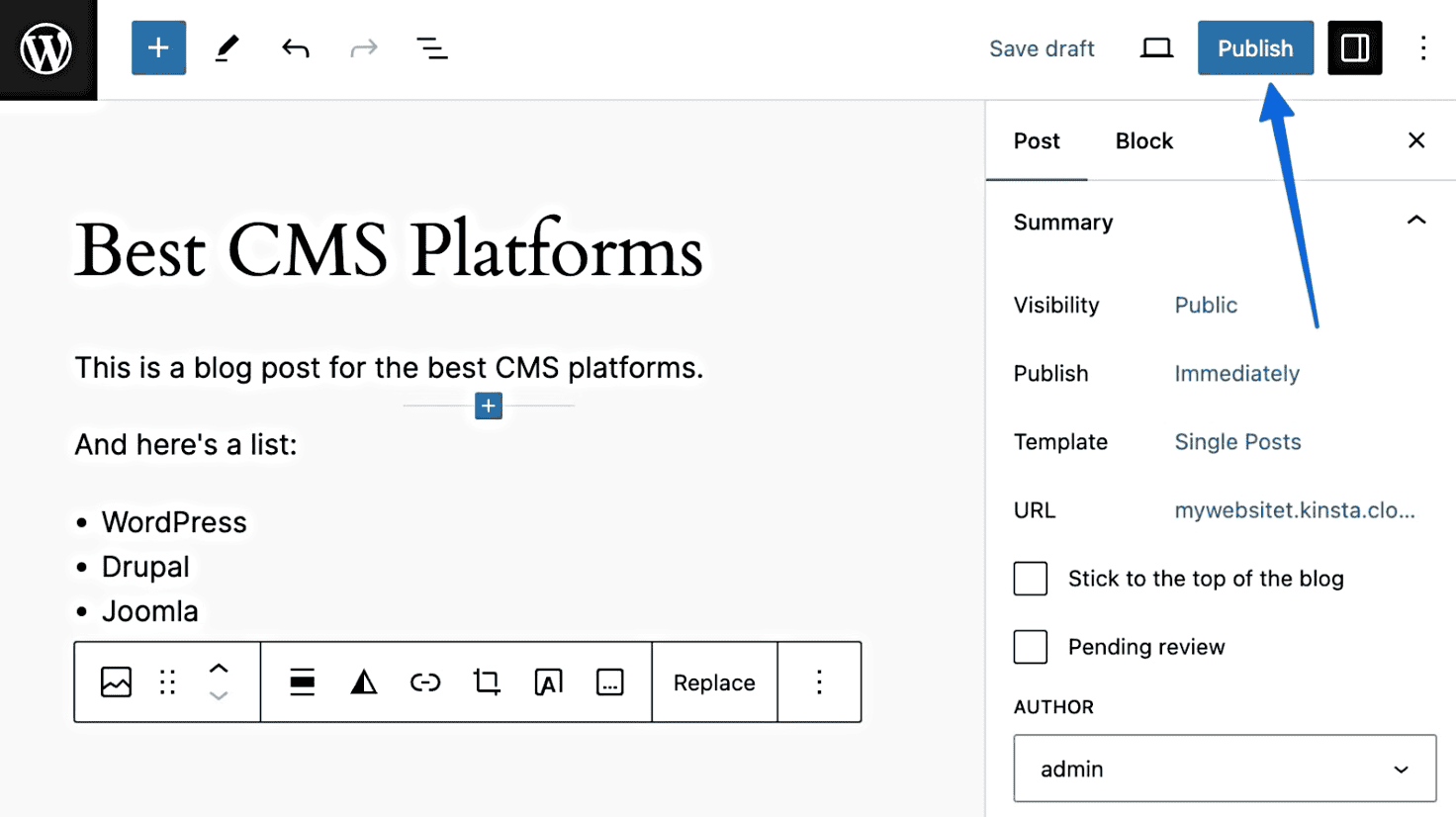Open the image block options menu

[819, 681]
